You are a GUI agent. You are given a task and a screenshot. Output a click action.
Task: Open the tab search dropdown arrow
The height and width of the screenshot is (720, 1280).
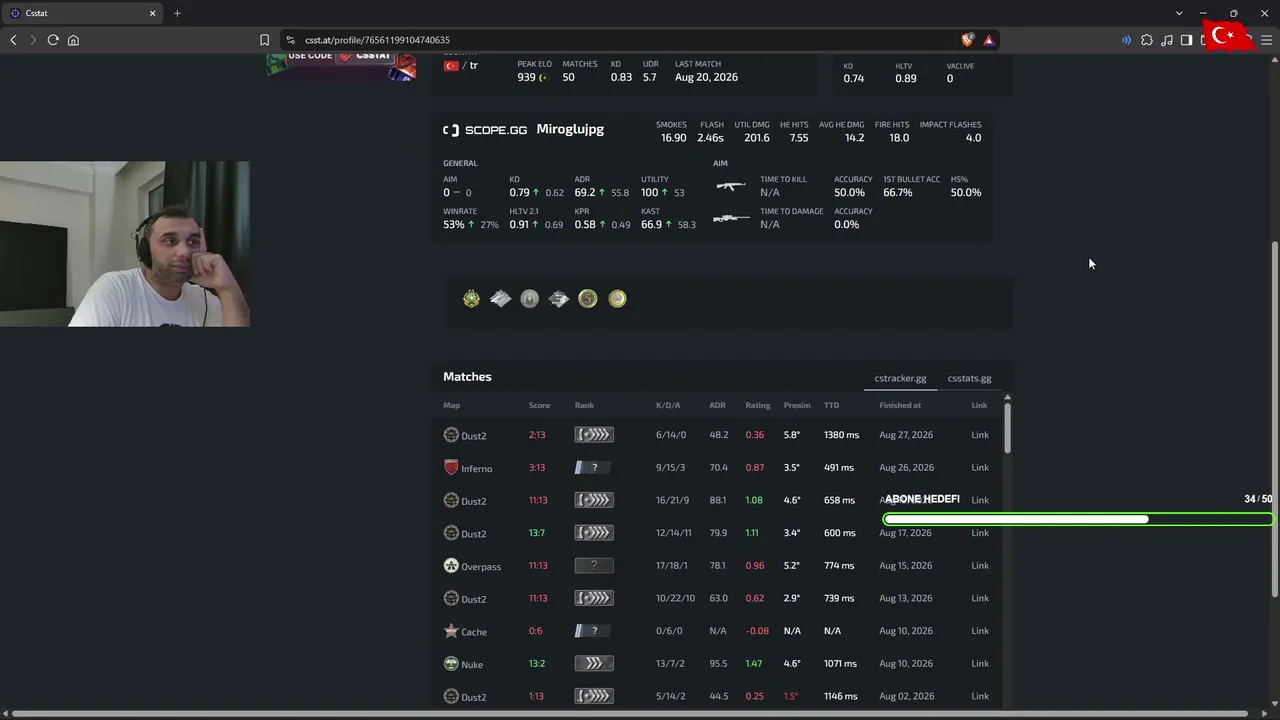point(1179,13)
